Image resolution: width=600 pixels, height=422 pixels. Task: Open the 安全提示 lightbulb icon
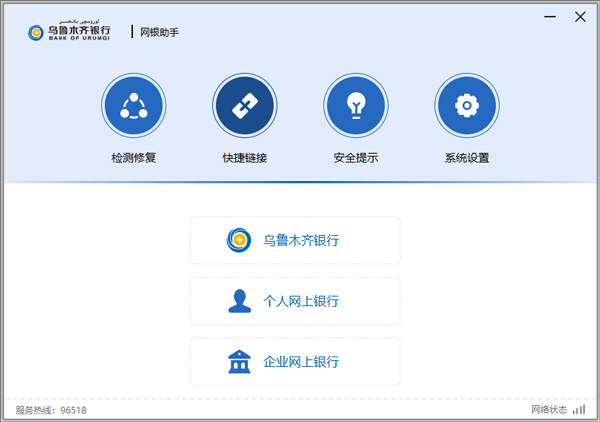(x=356, y=106)
